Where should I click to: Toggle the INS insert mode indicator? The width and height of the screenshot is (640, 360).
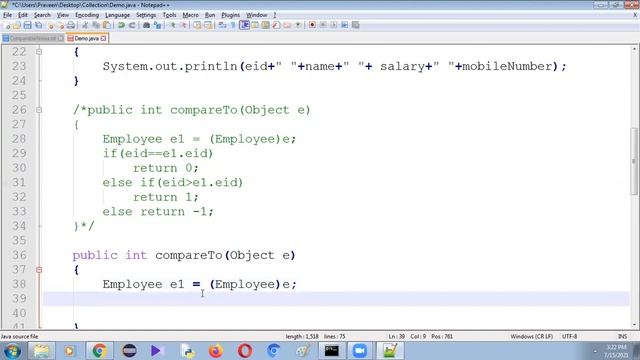click(622, 337)
